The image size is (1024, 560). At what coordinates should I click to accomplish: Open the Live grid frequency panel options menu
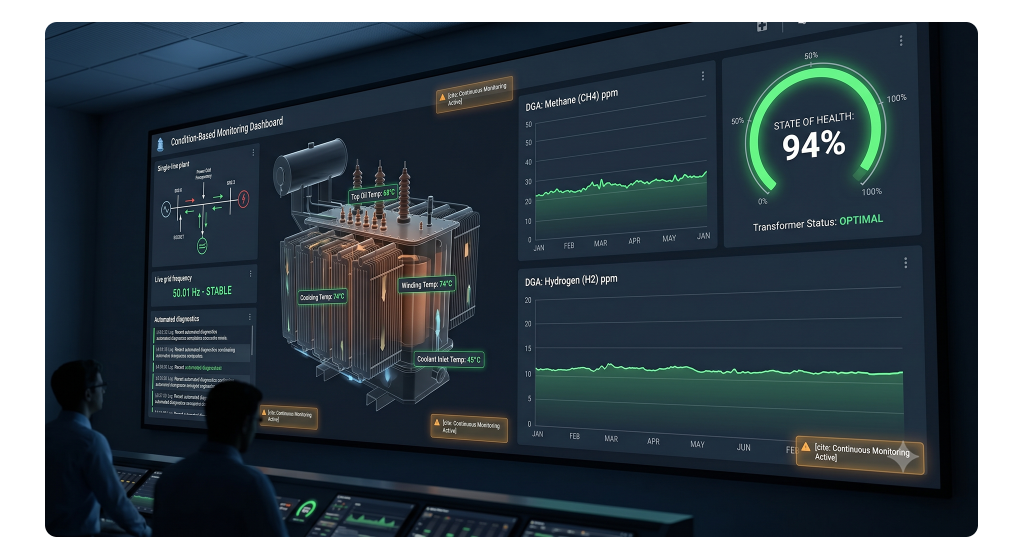point(250,274)
